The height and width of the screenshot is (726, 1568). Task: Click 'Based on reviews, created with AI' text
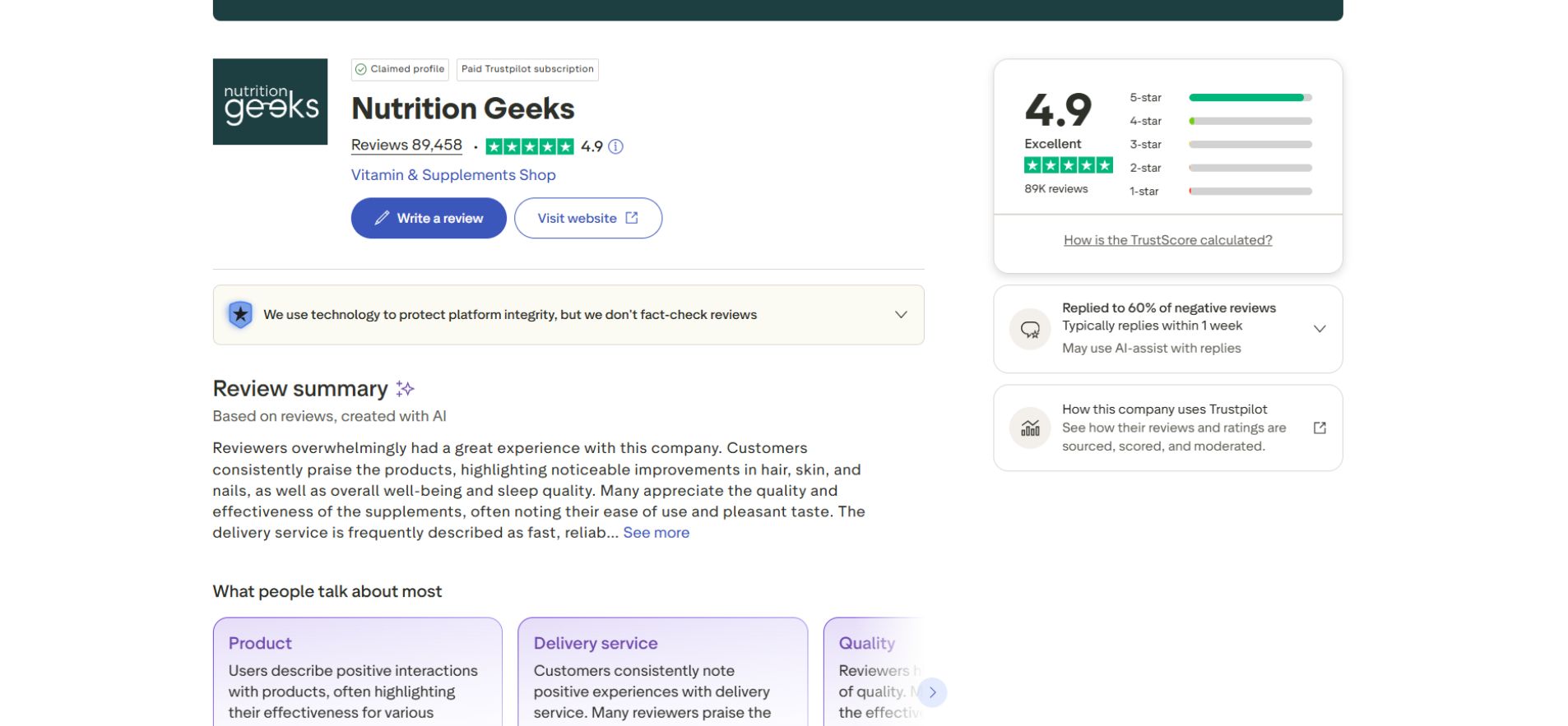[329, 416]
